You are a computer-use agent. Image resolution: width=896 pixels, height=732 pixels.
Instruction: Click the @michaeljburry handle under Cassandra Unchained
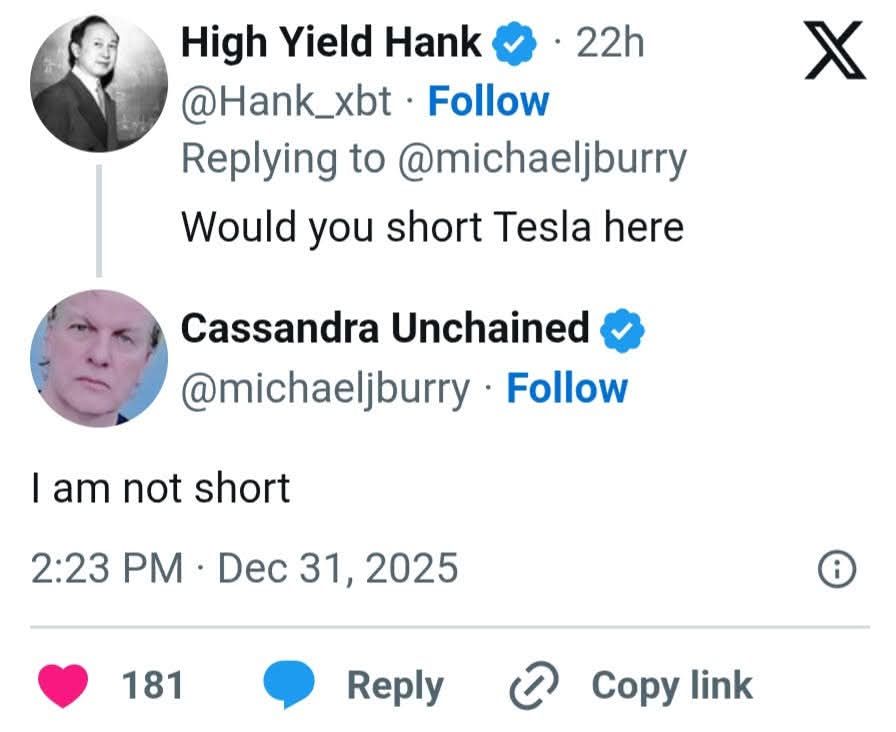[324, 388]
